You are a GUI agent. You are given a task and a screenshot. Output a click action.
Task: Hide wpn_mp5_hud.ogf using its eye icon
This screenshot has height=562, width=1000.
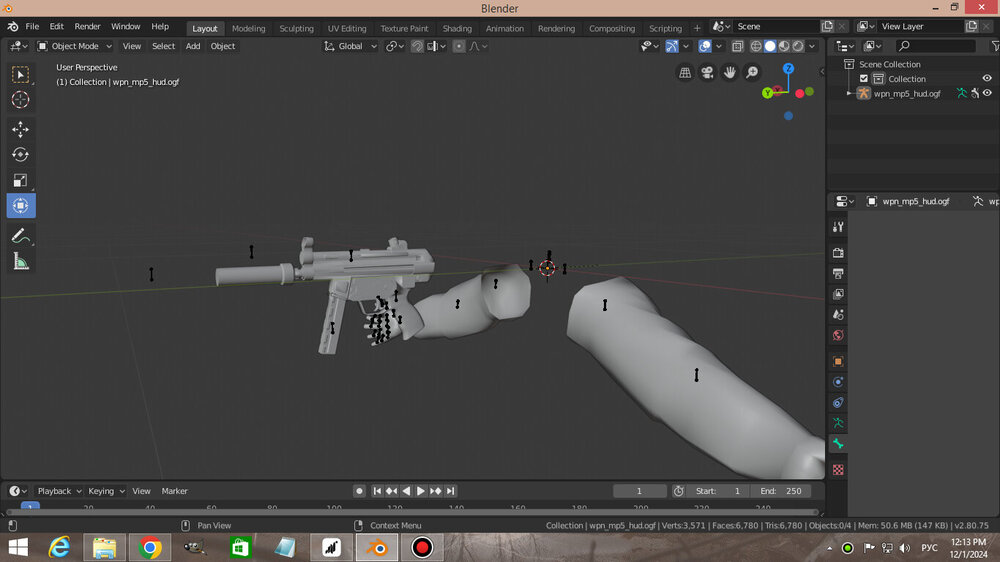[x=987, y=93]
